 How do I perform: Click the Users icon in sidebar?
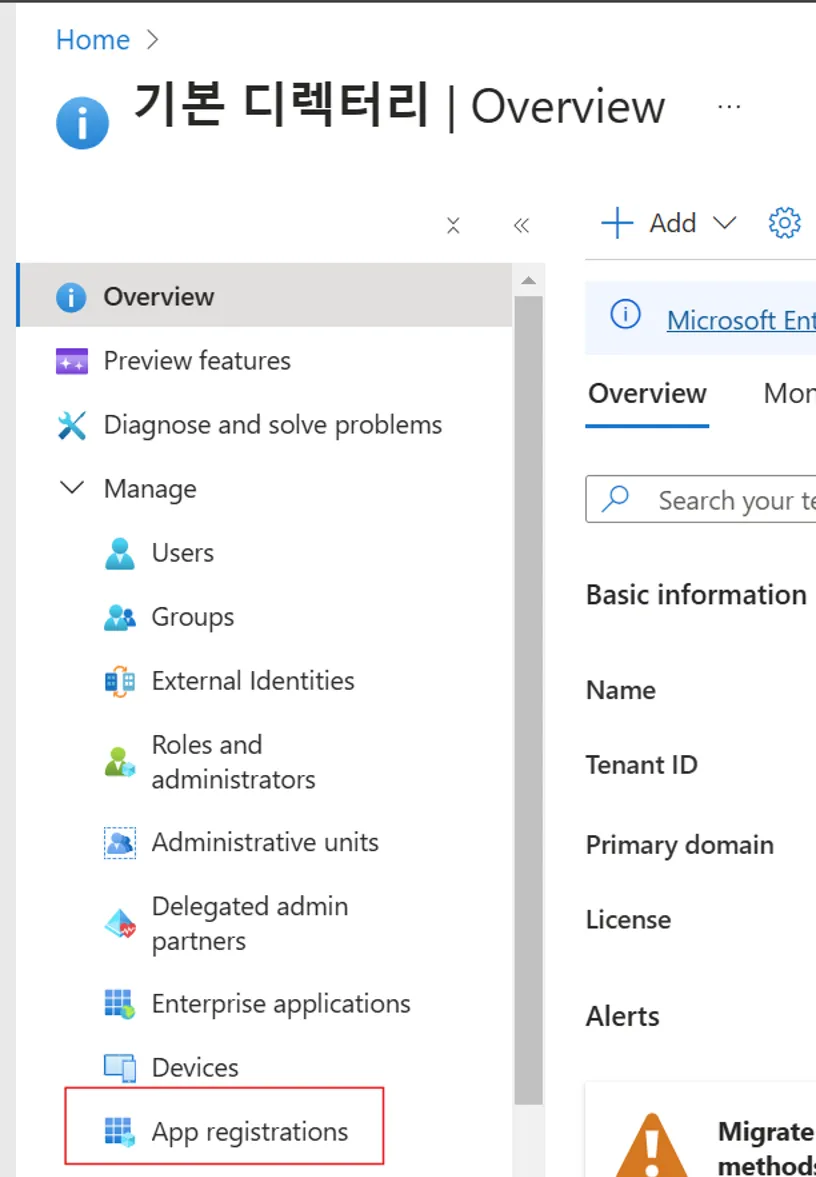tap(120, 553)
